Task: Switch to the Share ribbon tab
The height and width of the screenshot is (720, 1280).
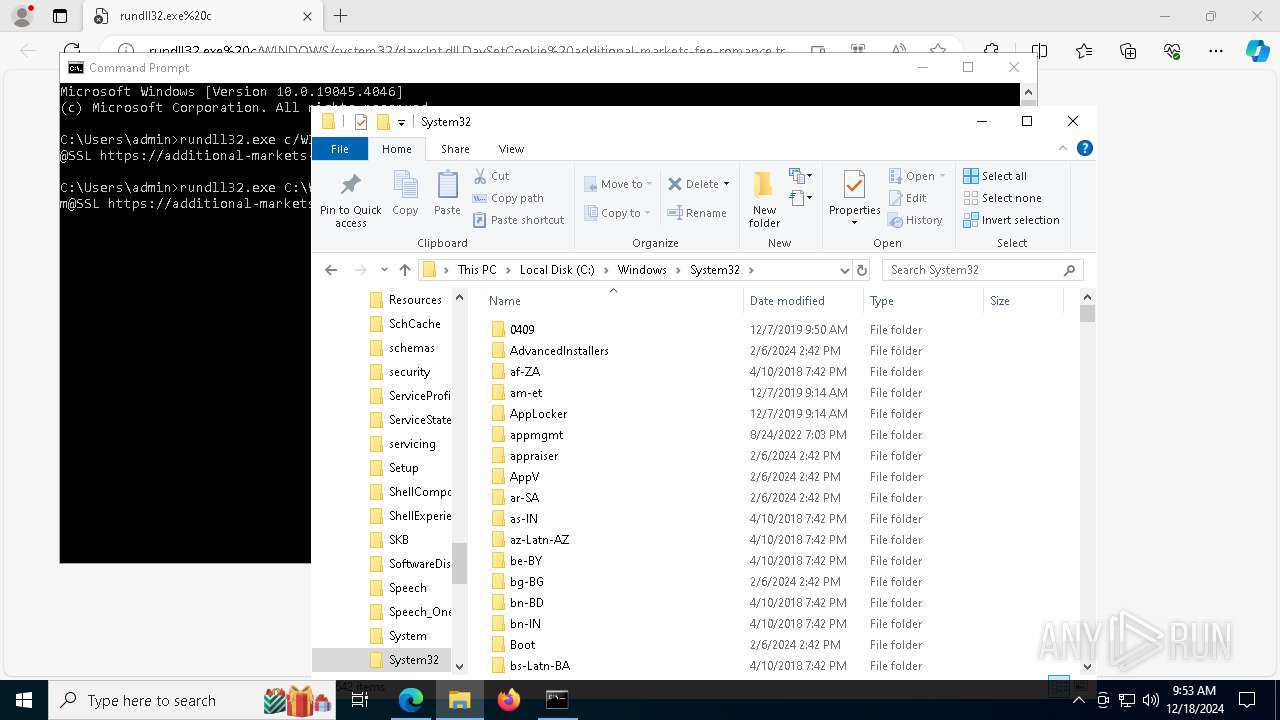Action: [455, 149]
